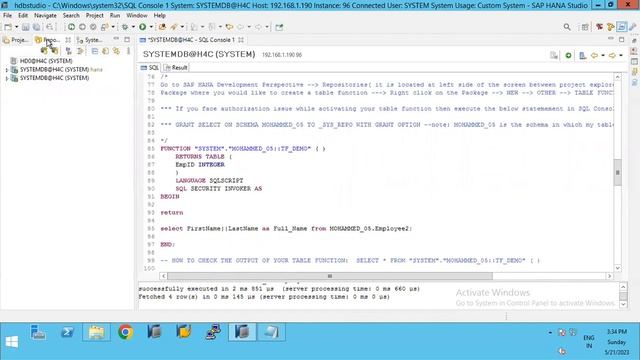Minimize the Repositories panel

[116, 39]
